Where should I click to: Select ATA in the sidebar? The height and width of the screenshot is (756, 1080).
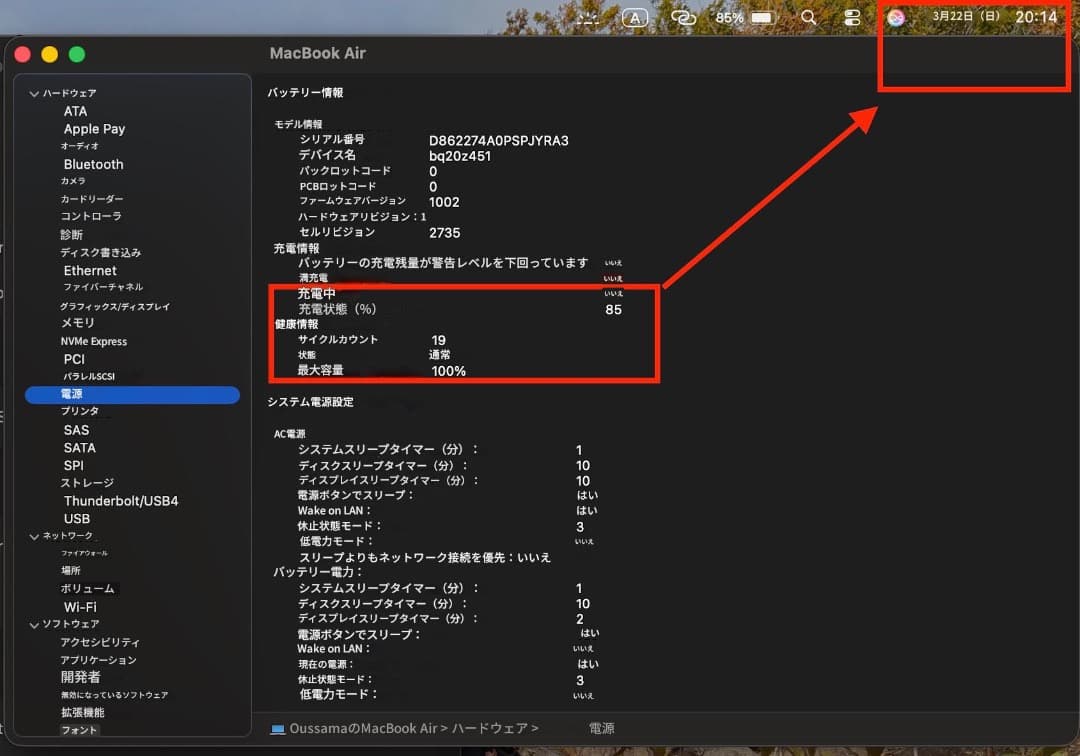coord(75,111)
